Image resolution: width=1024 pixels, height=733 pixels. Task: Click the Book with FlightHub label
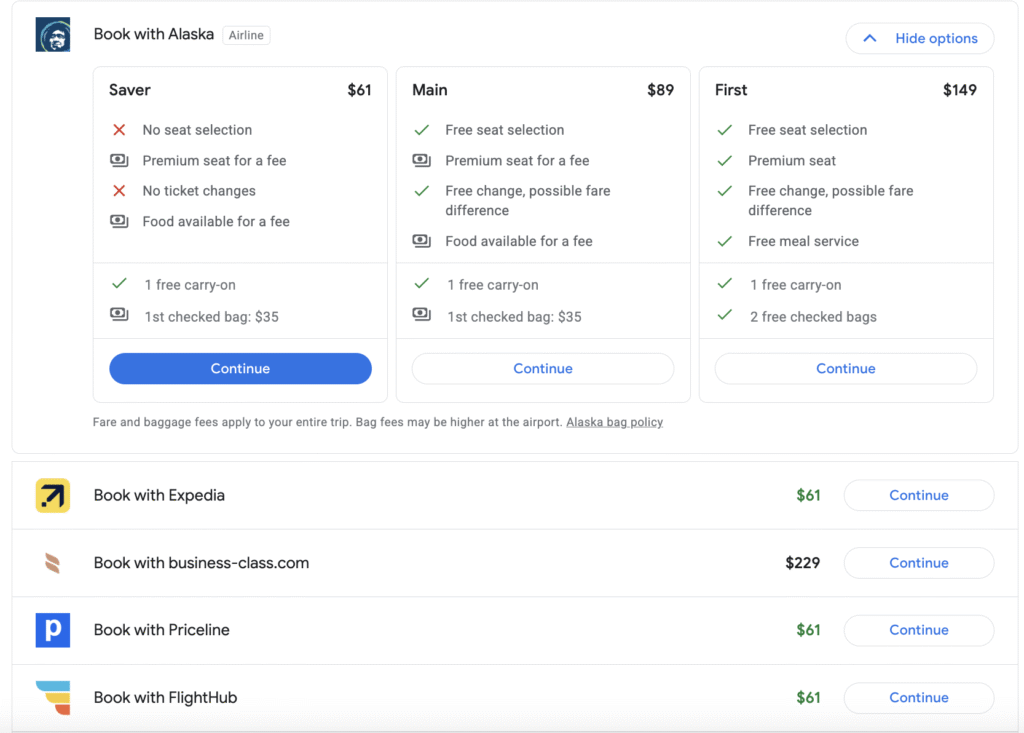tap(165, 698)
